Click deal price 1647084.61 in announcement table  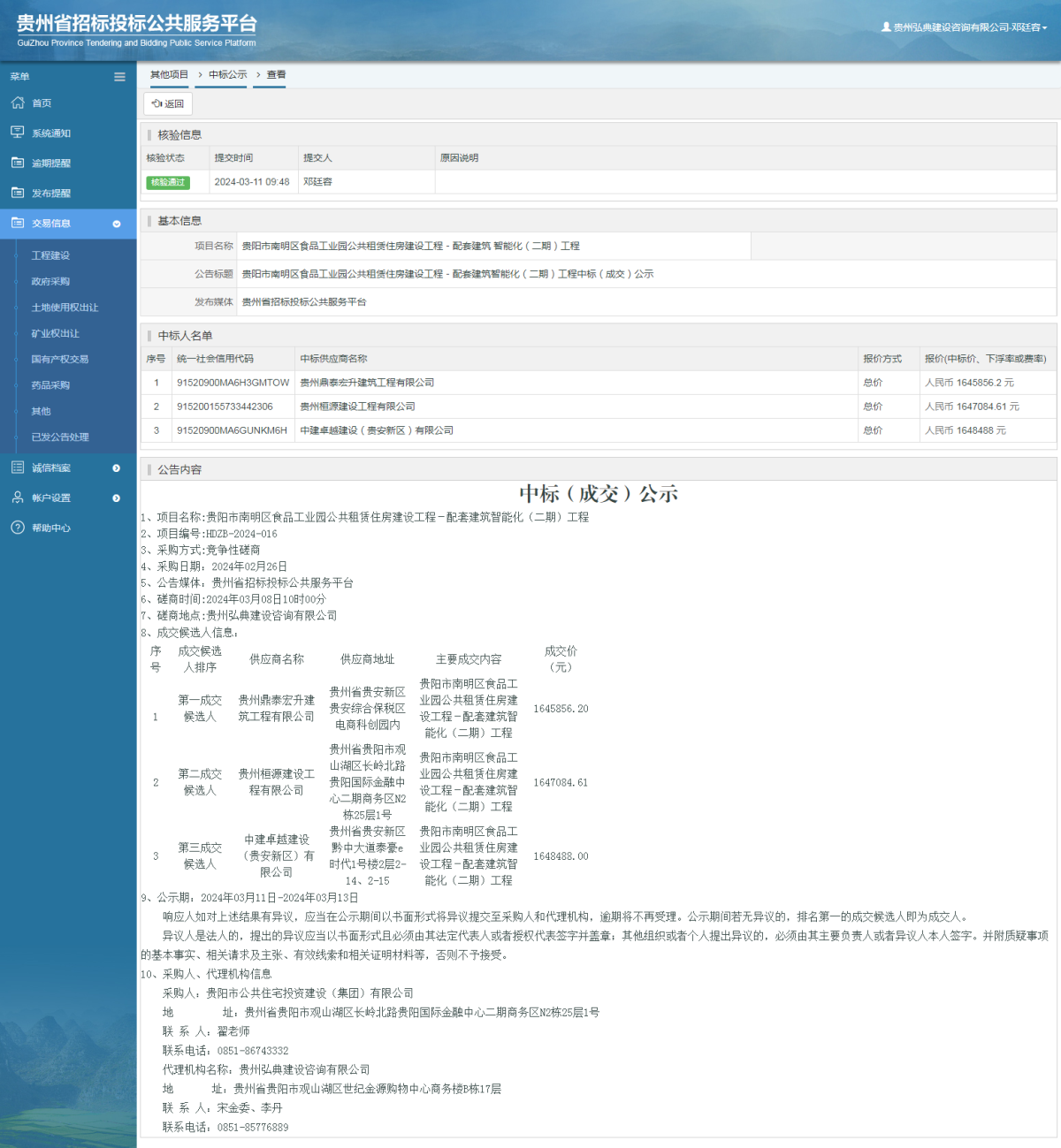(561, 783)
